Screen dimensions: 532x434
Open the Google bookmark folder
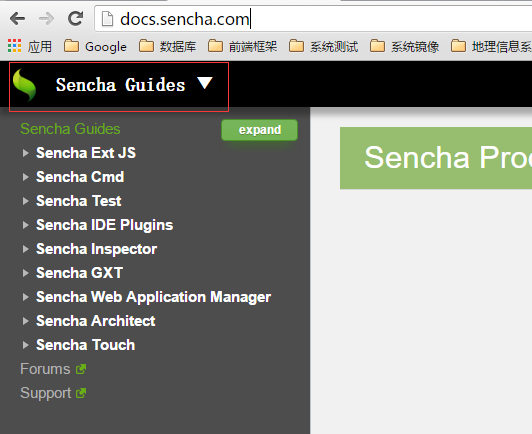(95, 46)
